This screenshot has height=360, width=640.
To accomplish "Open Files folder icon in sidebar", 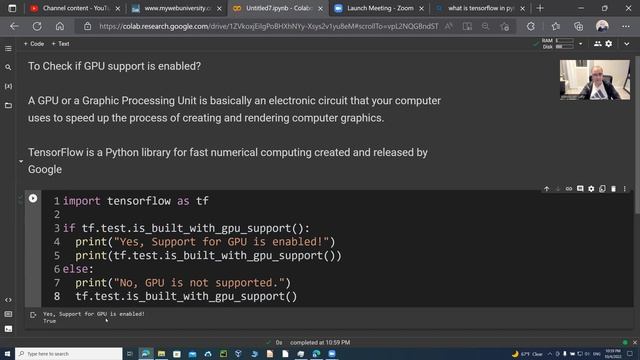I will [x=8, y=105].
